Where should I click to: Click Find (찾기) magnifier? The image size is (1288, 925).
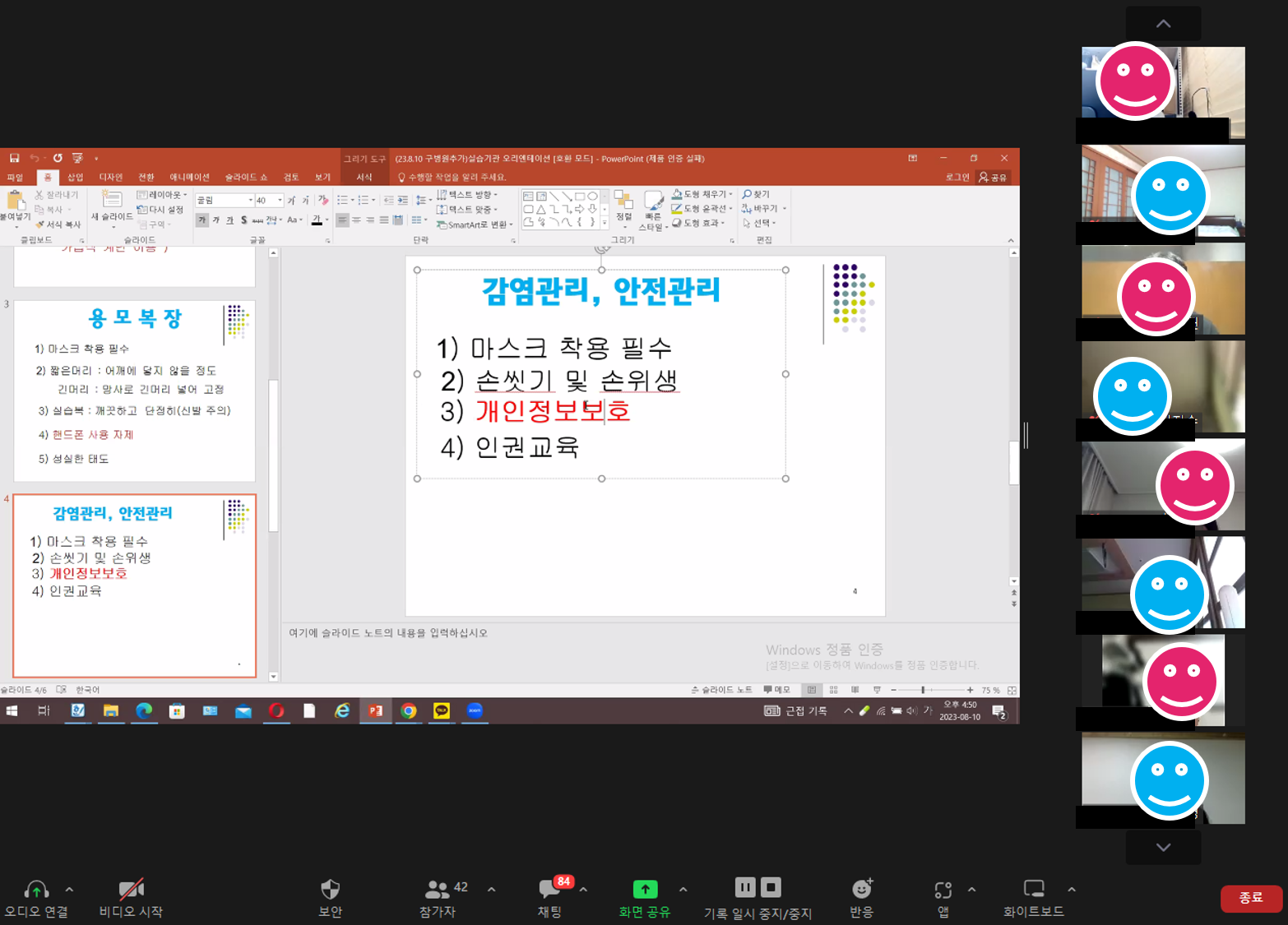tap(756, 194)
